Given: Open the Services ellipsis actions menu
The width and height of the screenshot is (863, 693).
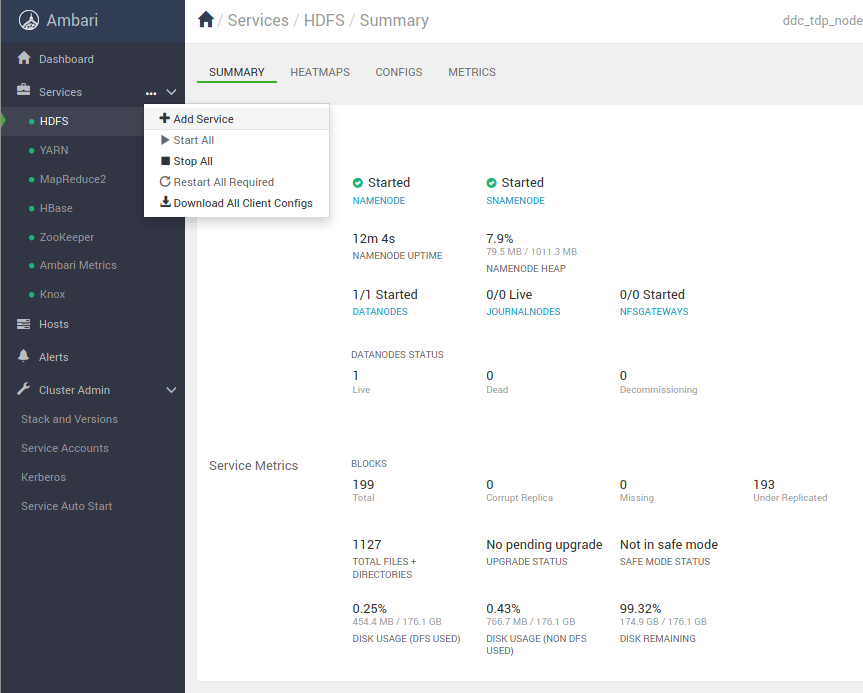Looking at the screenshot, I should (151, 93).
